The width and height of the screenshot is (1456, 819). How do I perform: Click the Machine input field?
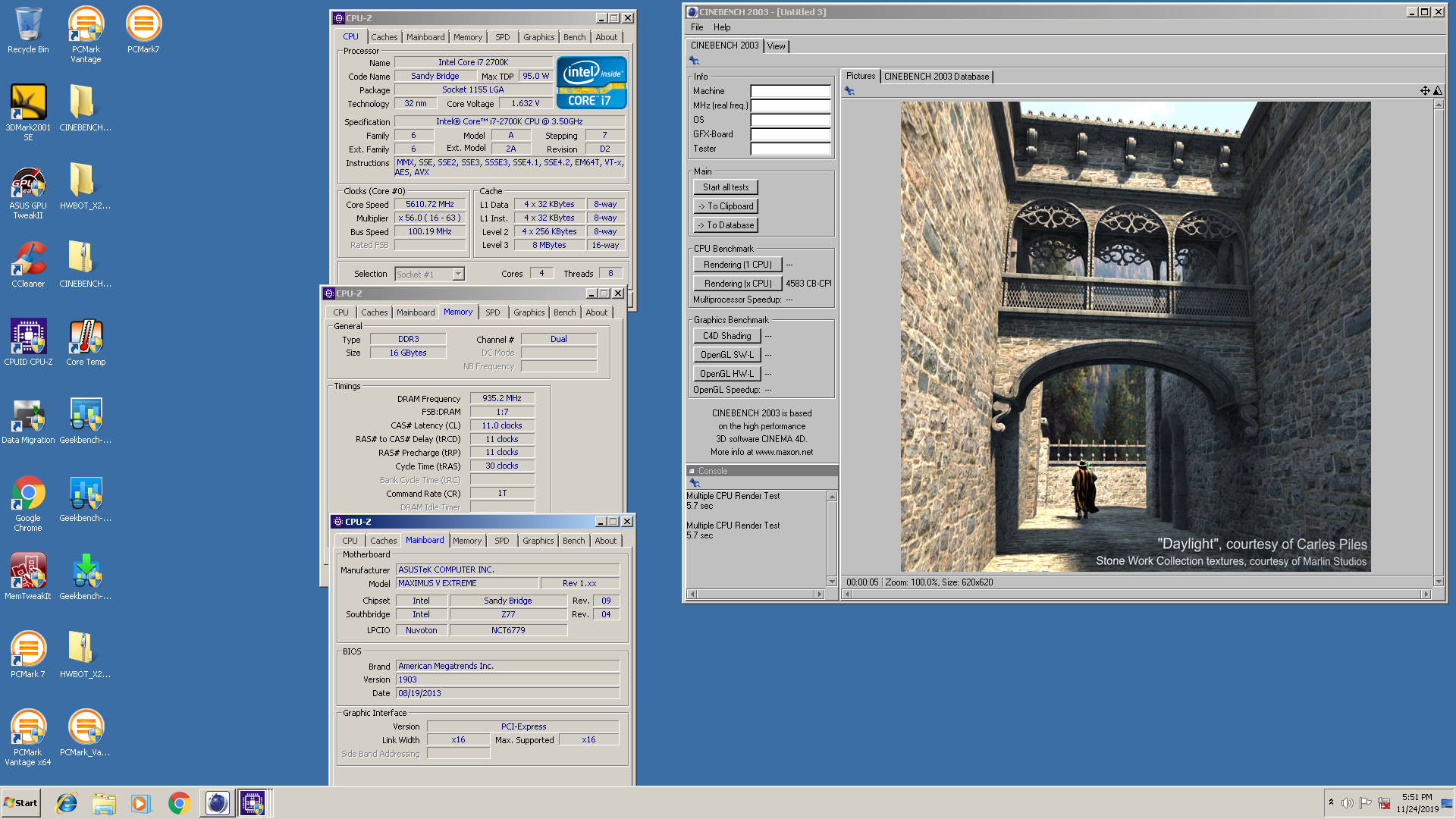click(x=791, y=91)
